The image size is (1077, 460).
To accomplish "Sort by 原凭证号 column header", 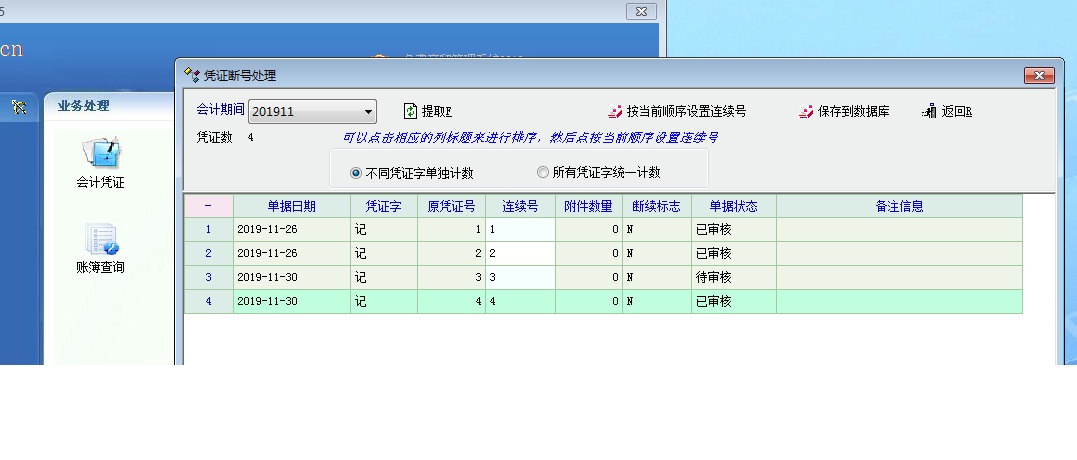I will click(451, 206).
